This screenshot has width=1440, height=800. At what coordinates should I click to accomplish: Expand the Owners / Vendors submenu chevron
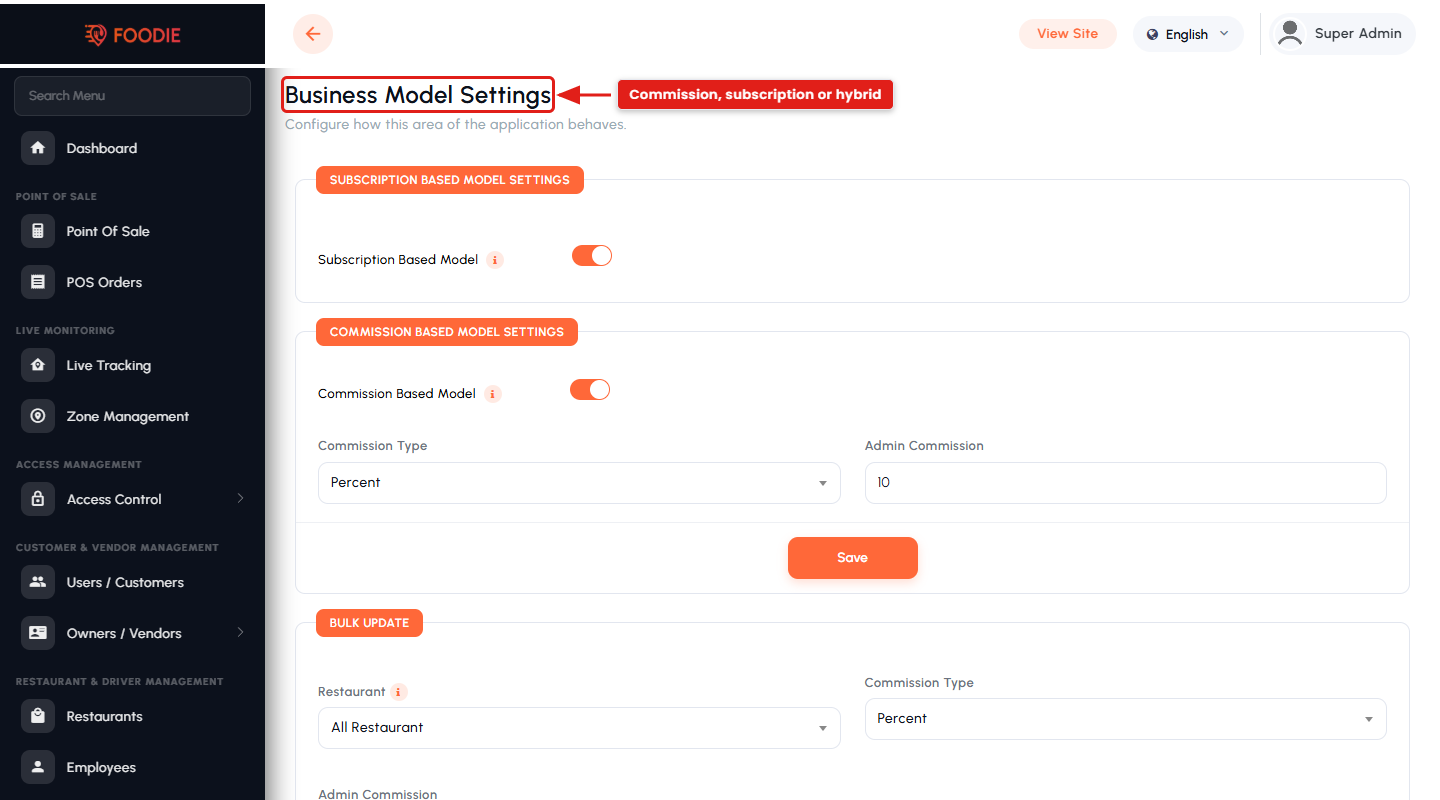click(240, 632)
